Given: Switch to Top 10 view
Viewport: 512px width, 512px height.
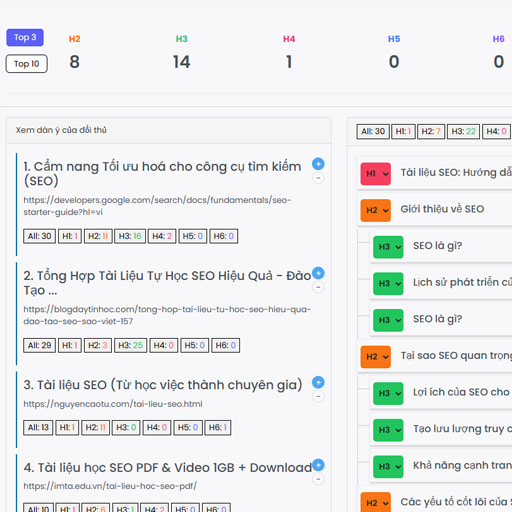Looking at the screenshot, I should coord(27,64).
